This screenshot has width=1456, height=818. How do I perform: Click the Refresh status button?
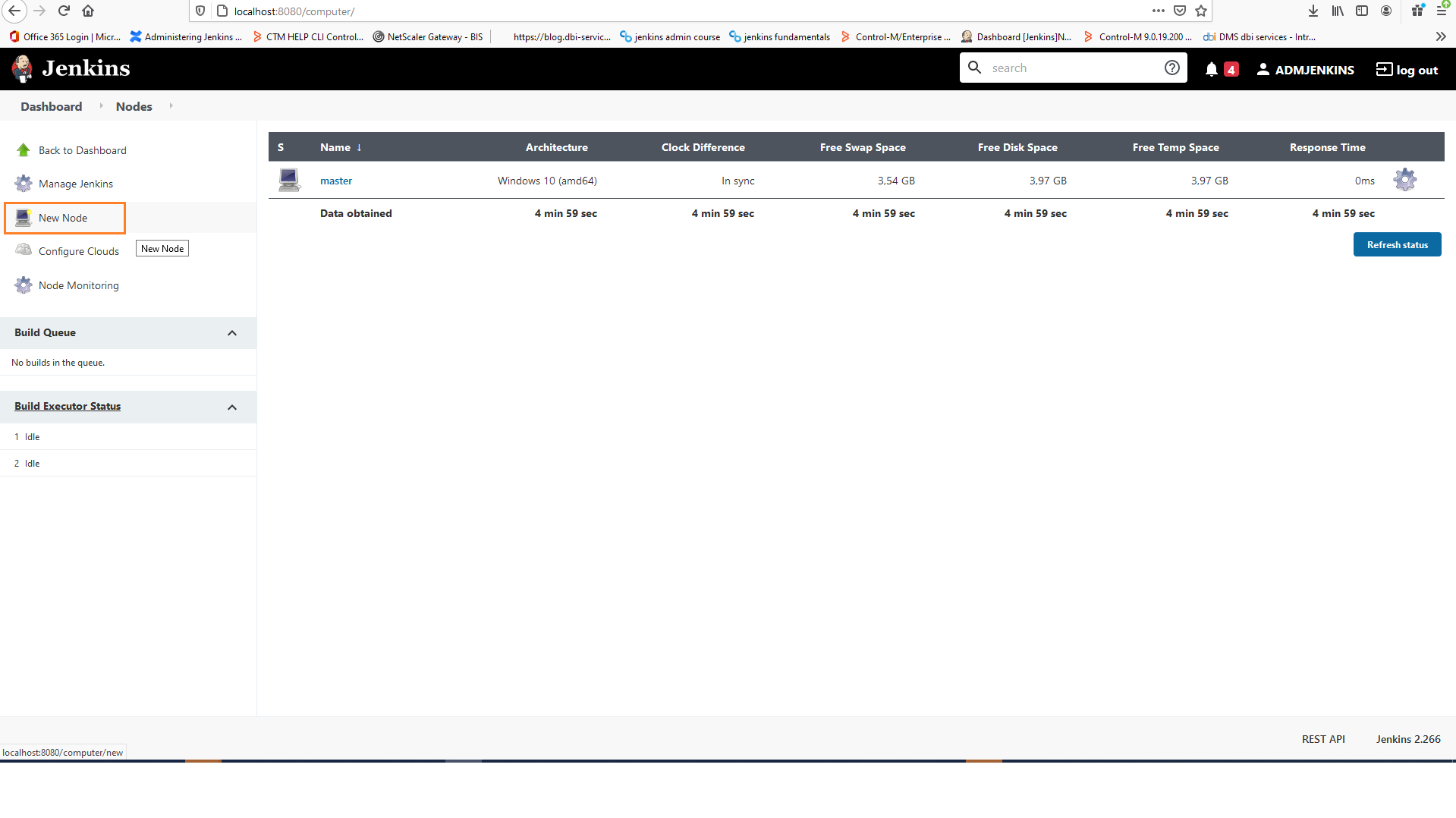[x=1397, y=244]
